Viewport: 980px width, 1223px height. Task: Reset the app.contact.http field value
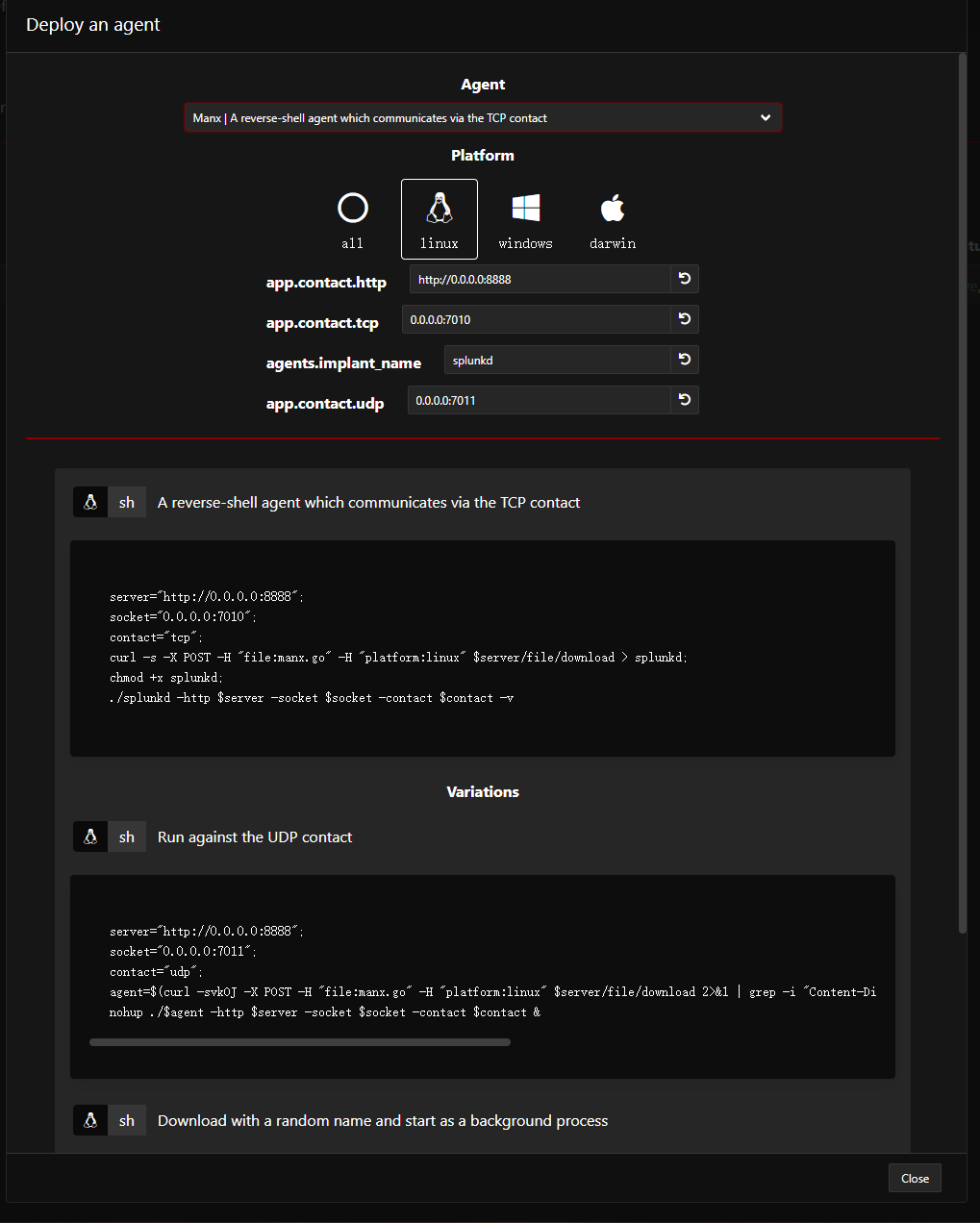[685, 279]
